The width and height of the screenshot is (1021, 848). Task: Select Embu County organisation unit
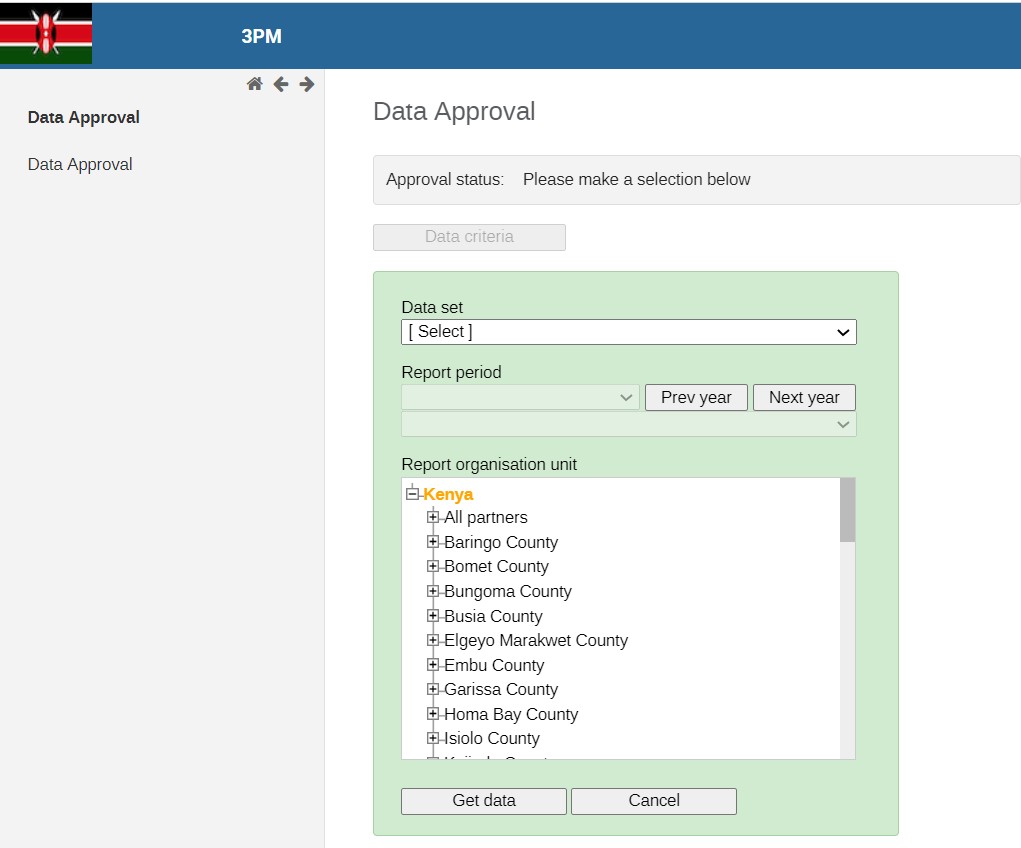(x=494, y=666)
